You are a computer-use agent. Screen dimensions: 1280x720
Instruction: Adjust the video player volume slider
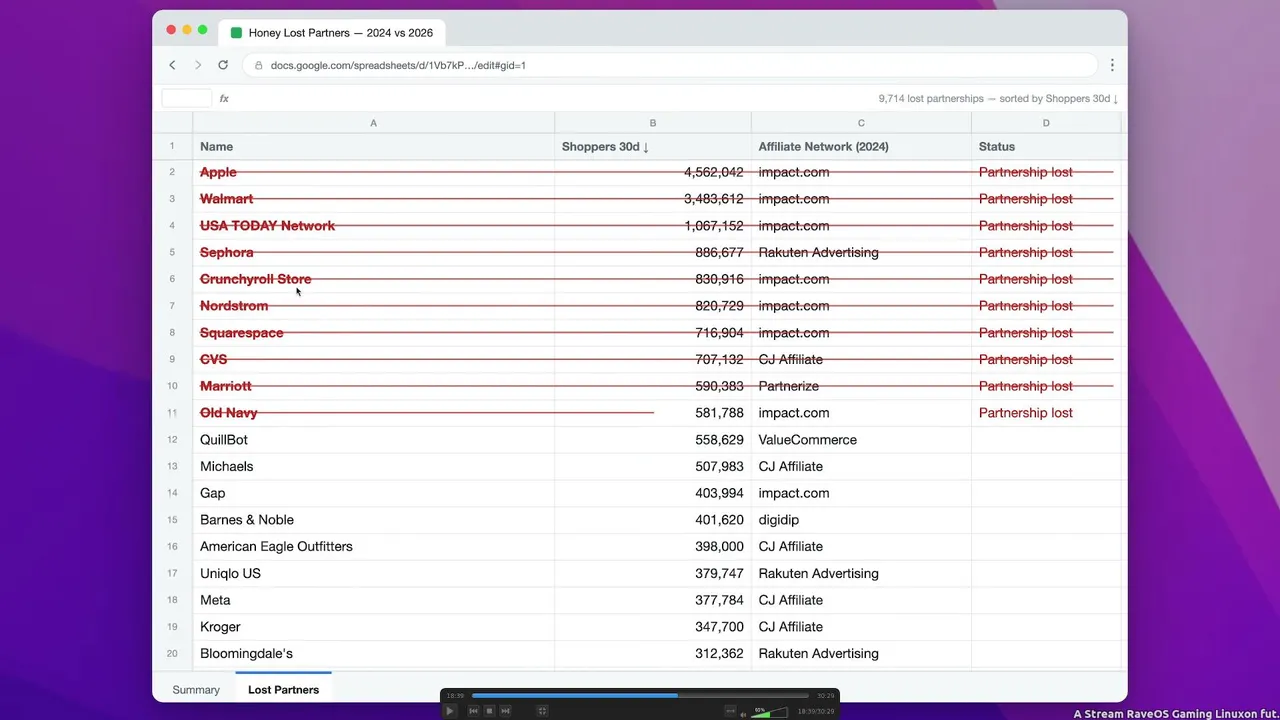pos(770,712)
